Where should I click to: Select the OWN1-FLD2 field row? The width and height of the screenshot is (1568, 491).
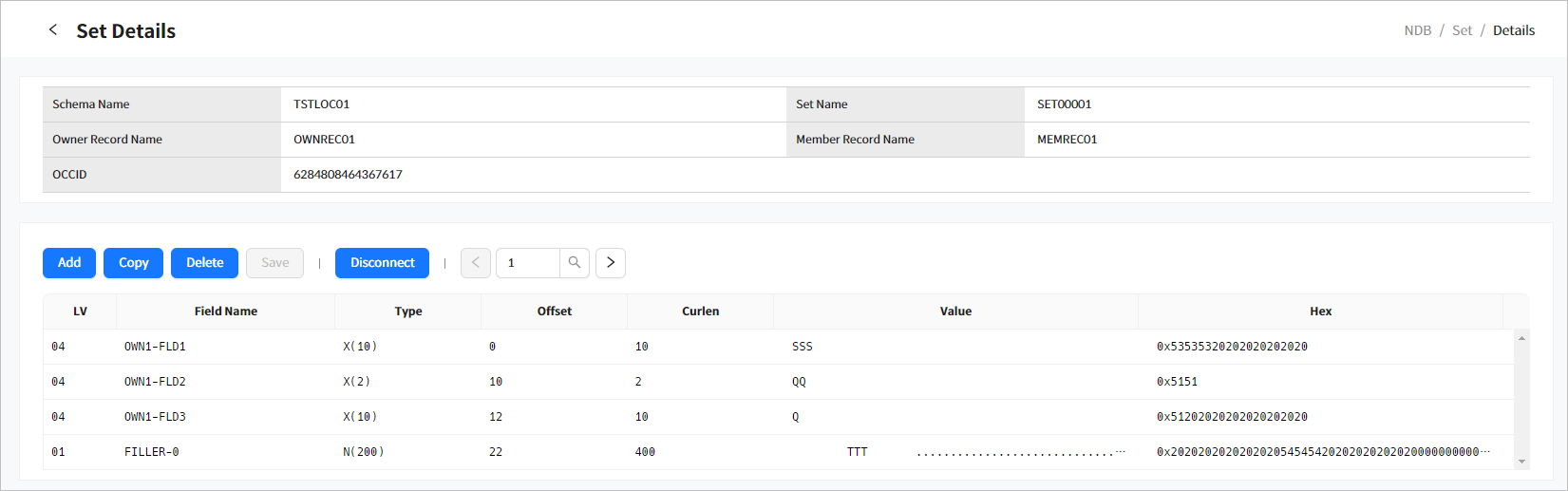pyautogui.click(x=155, y=382)
